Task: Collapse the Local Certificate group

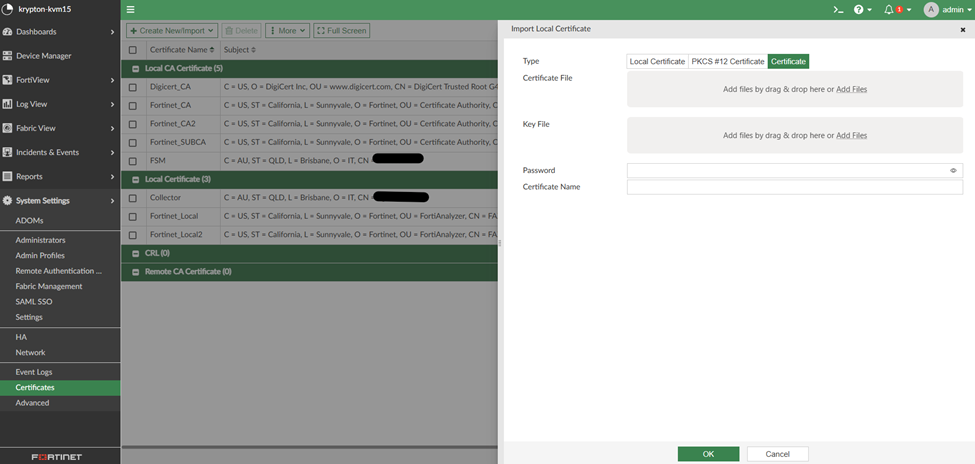Action: (x=136, y=180)
